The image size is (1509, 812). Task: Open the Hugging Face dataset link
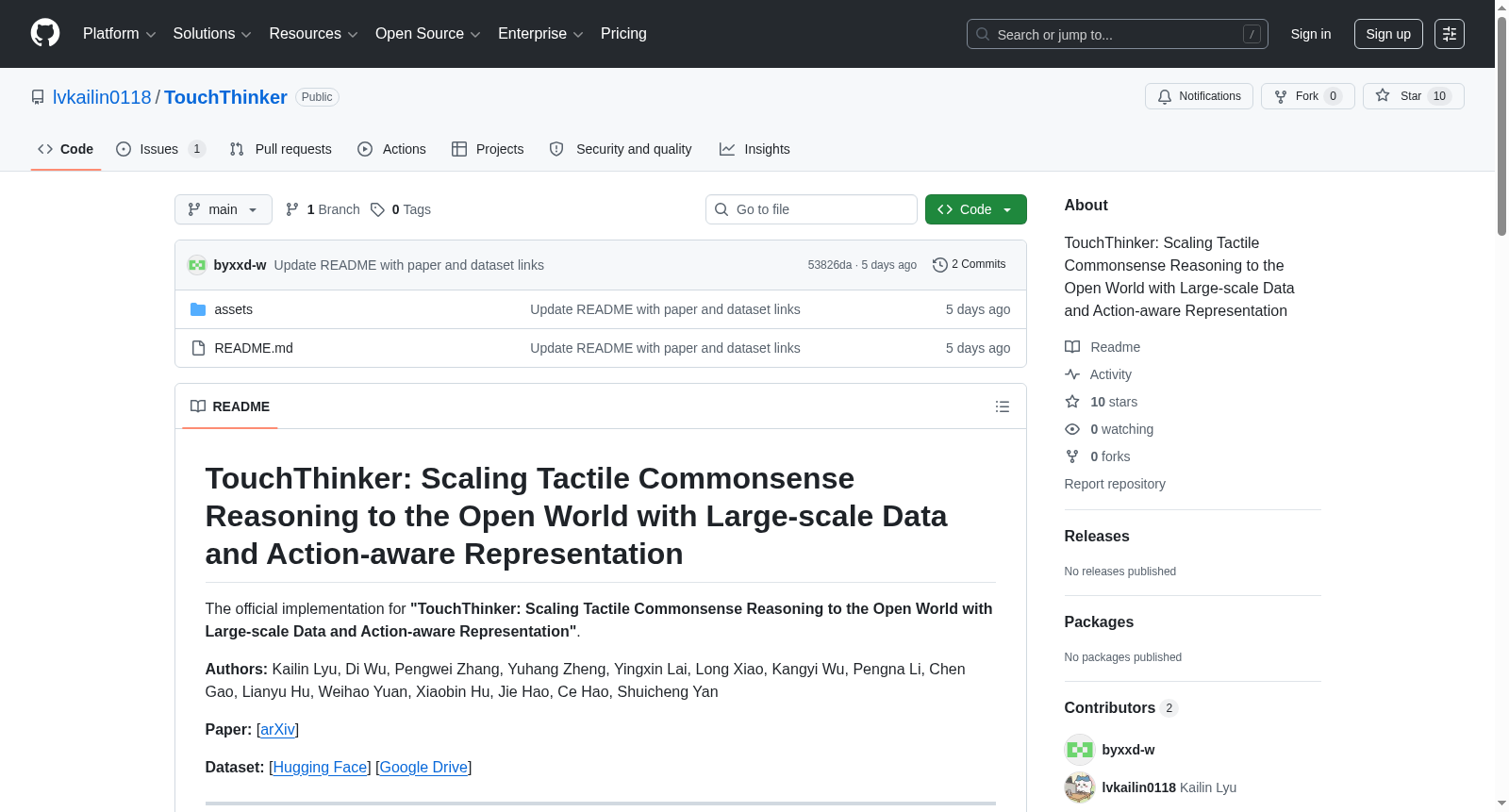[320, 768]
